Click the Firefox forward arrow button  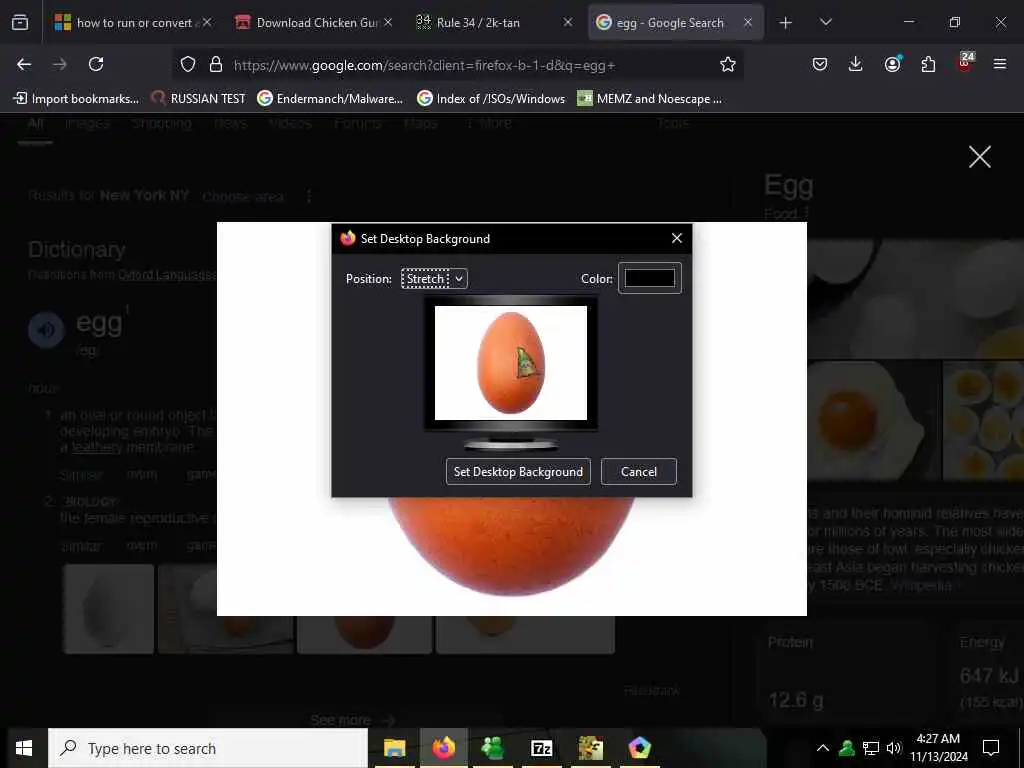pos(60,64)
